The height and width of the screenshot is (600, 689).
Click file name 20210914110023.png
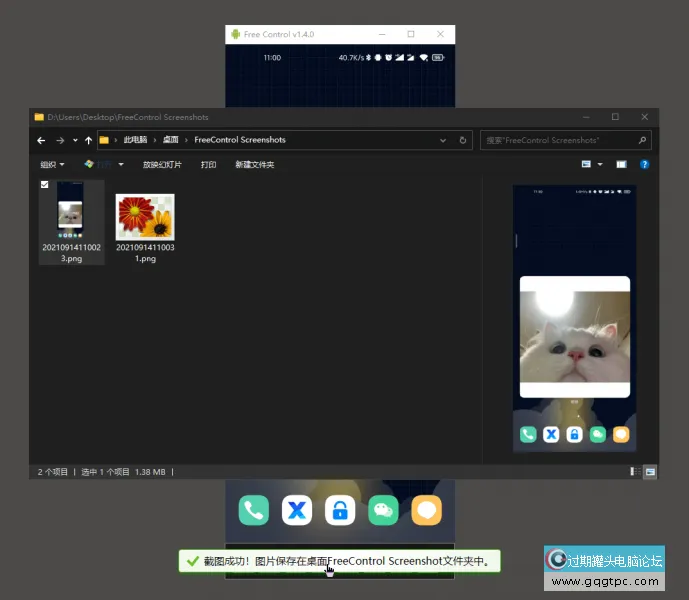71,253
